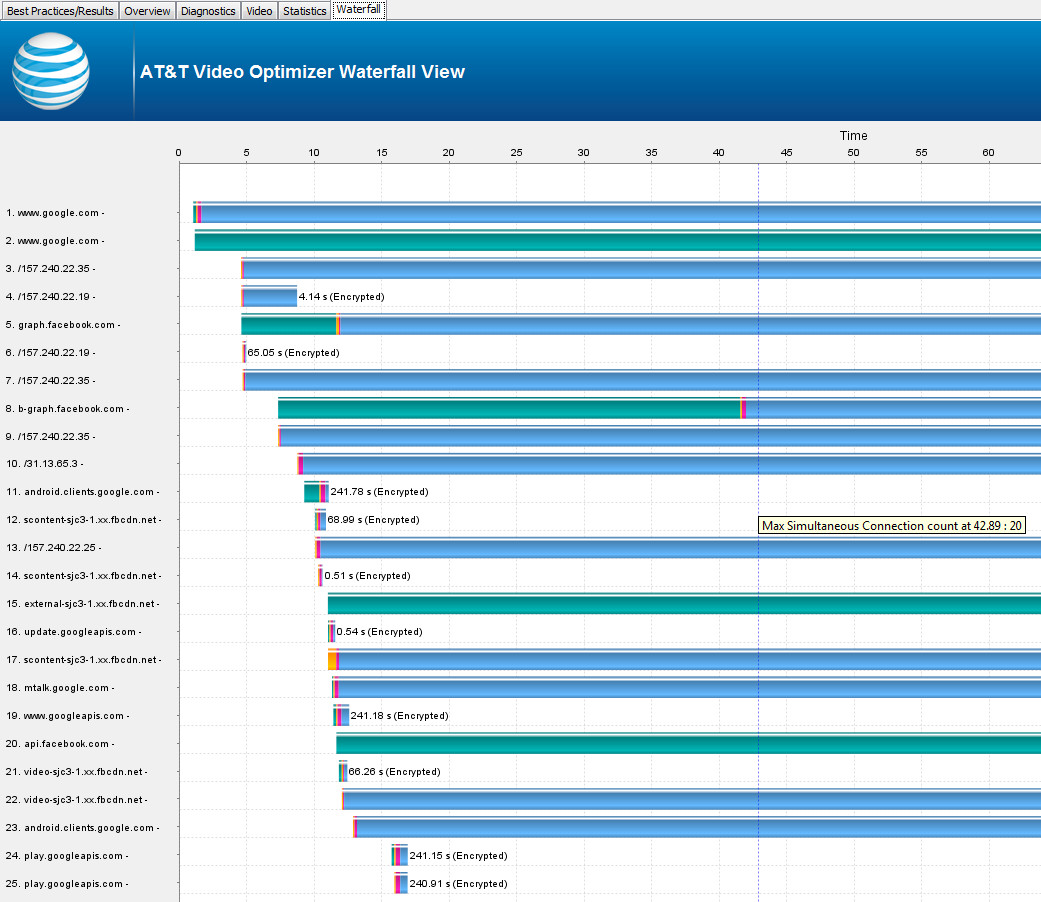Click the '0.51 s (Encrypted)' duration label
The image size is (1041, 902).
pyautogui.click(x=367, y=575)
